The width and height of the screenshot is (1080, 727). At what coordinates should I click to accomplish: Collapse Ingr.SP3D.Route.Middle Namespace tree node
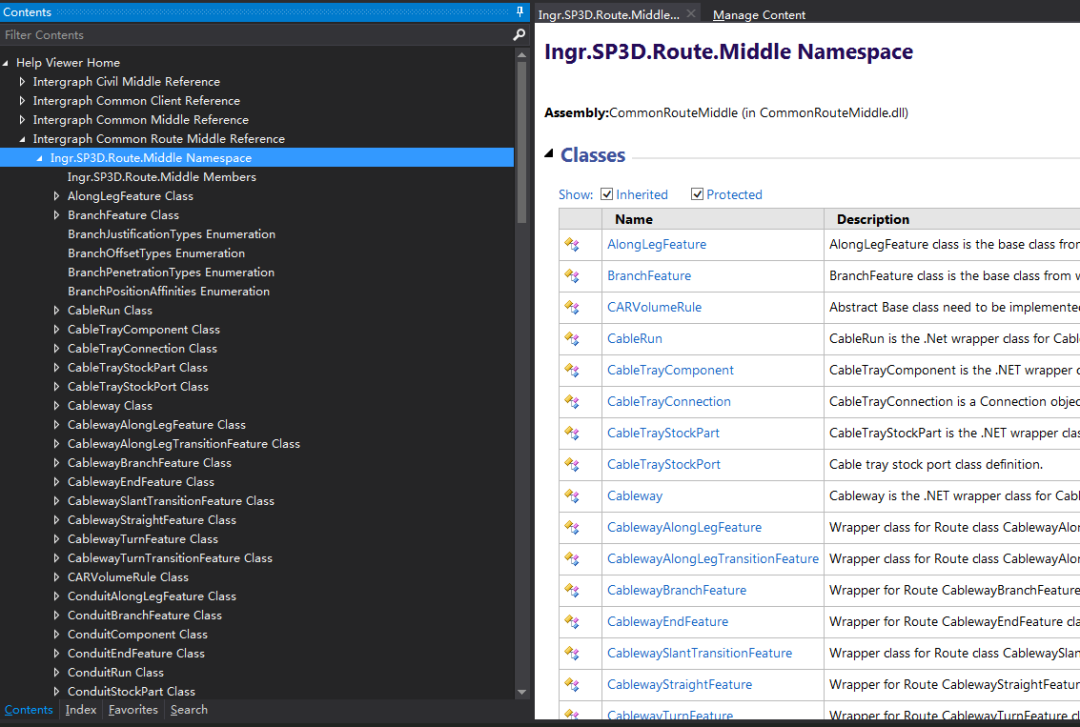[39, 158]
